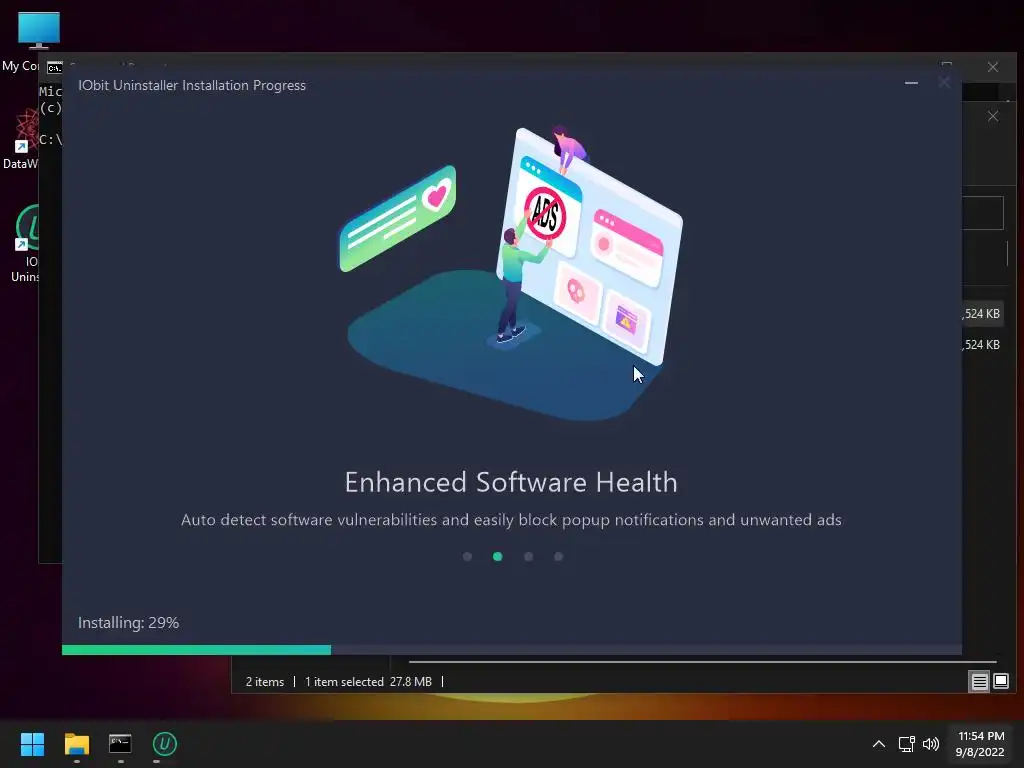1024x768 pixels.
Task: Click the Command Prompt title bar icon
Action: click(55, 68)
